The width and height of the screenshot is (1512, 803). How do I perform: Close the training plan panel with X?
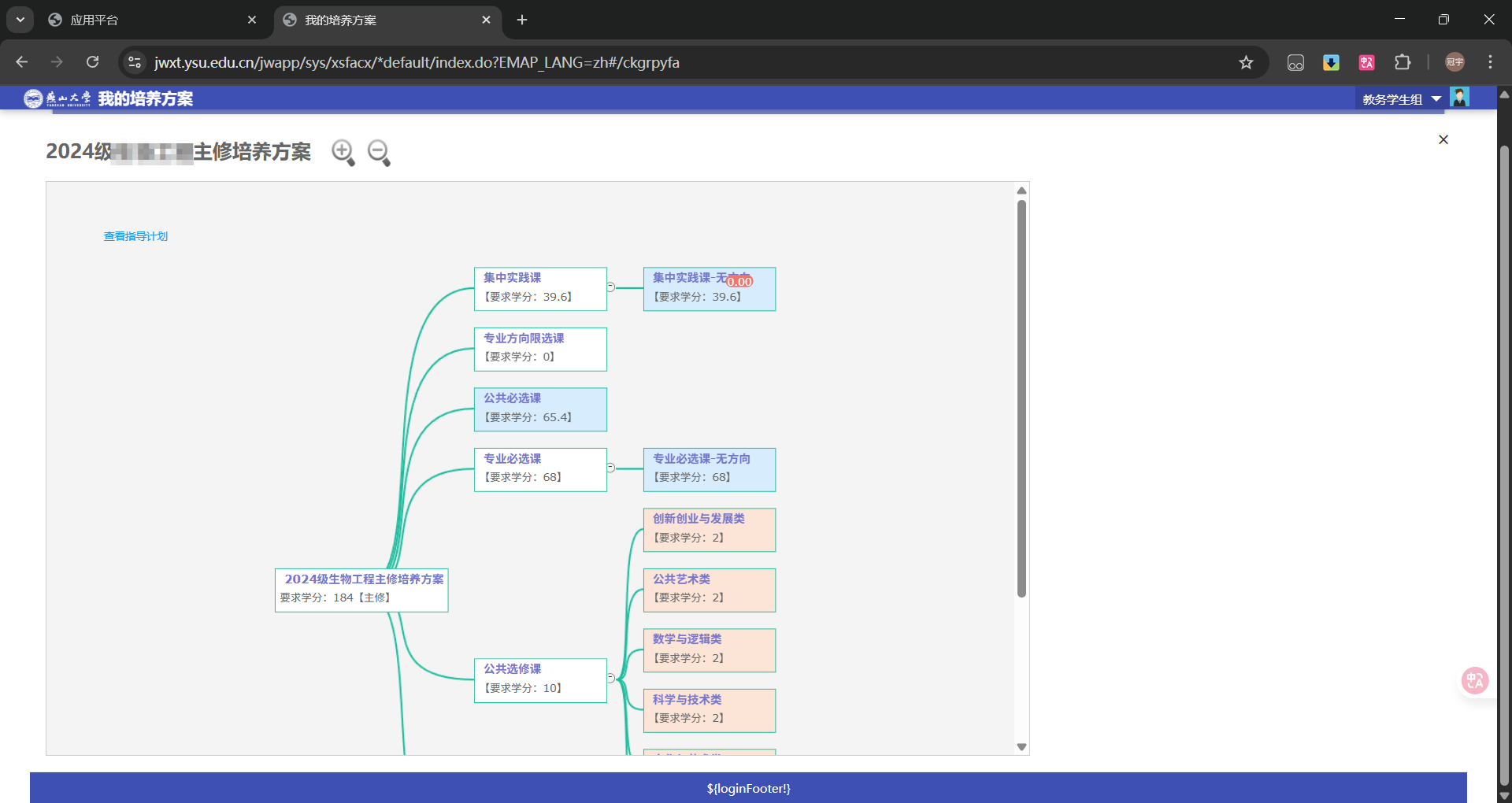point(1443,139)
